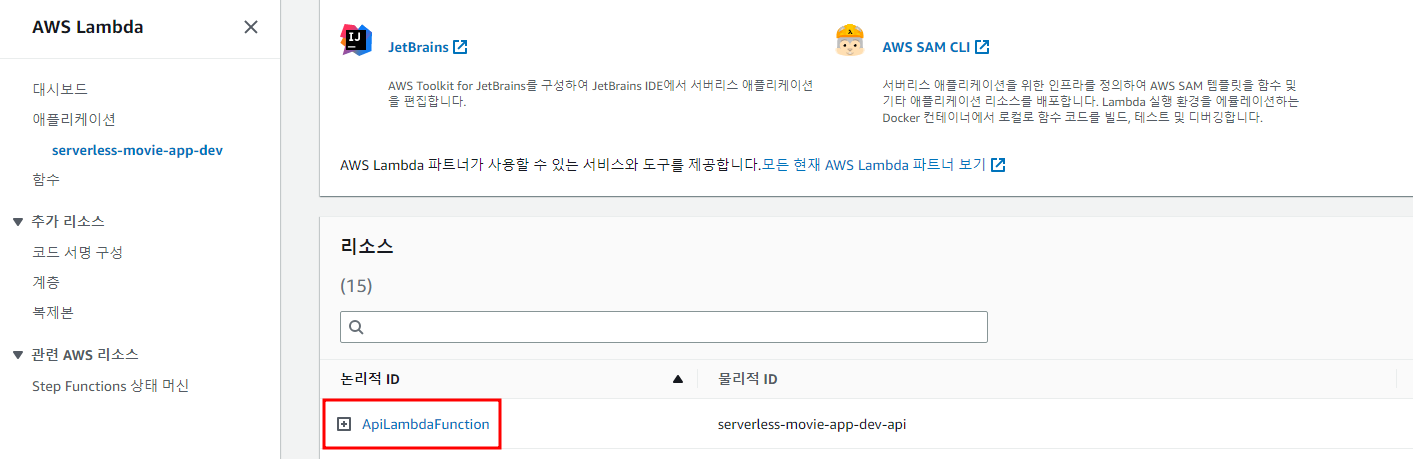Collapse the 추가 리소스 section
The image size is (1413, 459).
[x=18, y=221]
